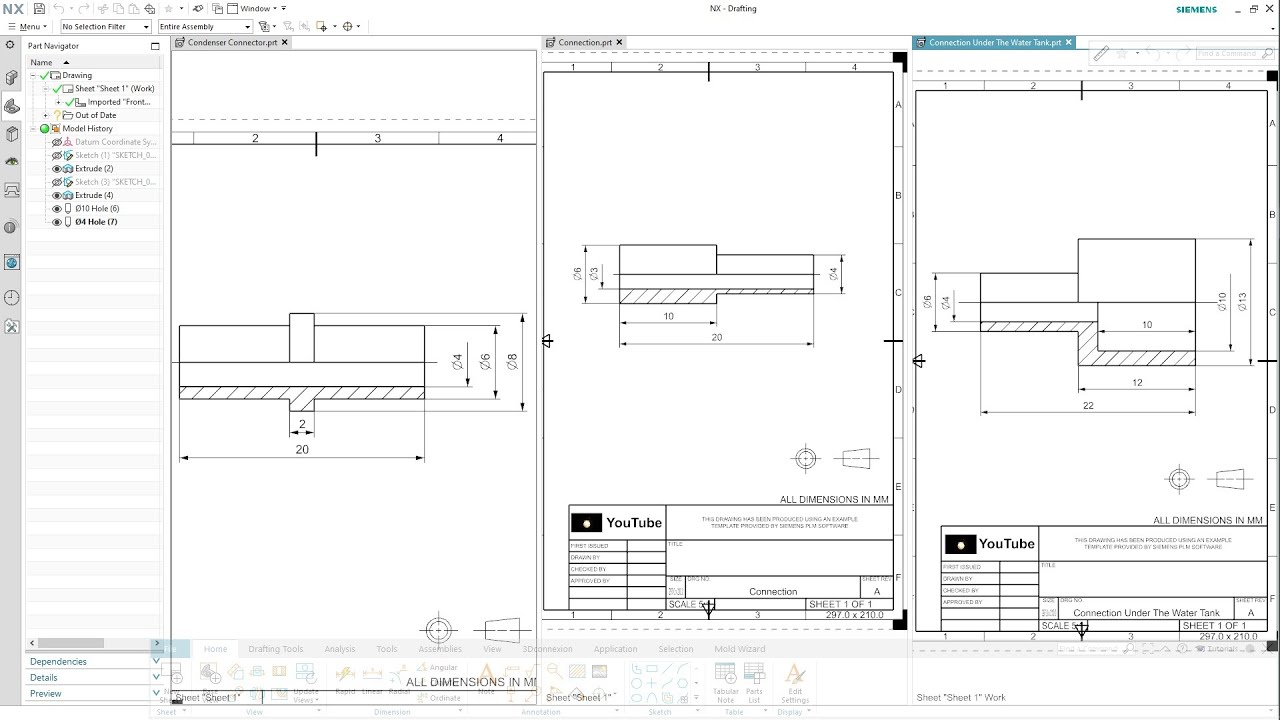Viewport: 1280px width, 720px height.
Task: Click the selection scope filter icon
Action: pyautogui.click(x=264, y=26)
